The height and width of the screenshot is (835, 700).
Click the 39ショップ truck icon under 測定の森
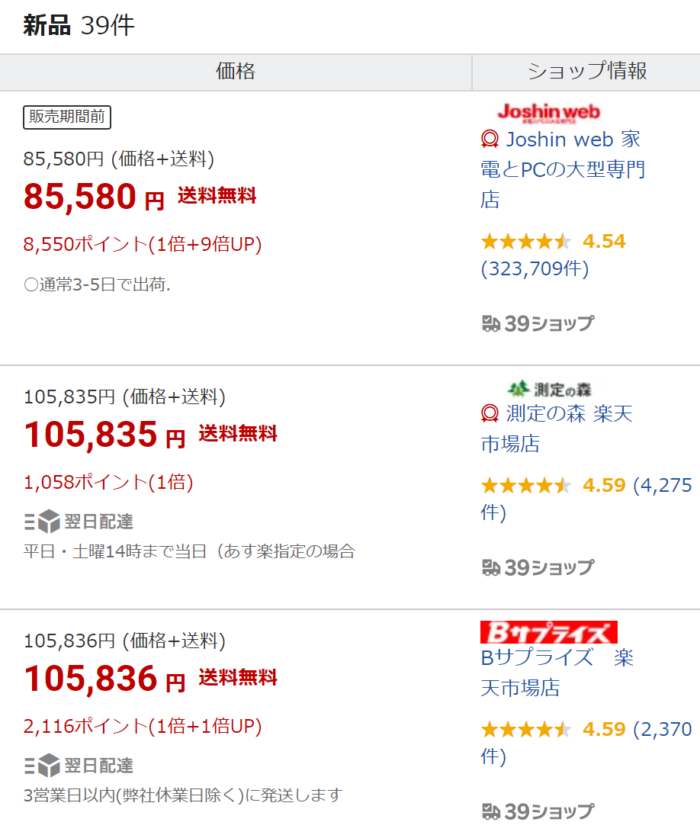click(x=491, y=568)
